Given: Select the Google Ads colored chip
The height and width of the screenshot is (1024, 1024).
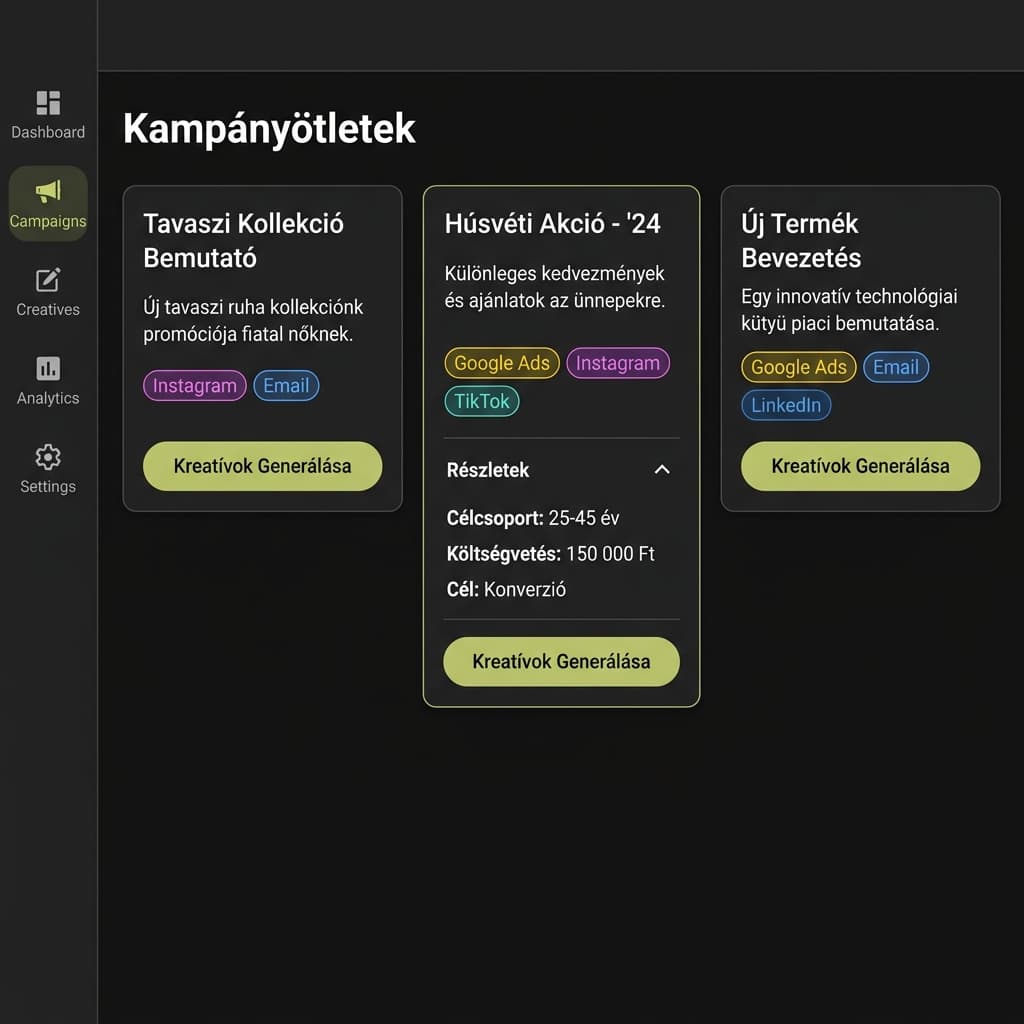Looking at the screenshot, I should [x=501, y=363].
